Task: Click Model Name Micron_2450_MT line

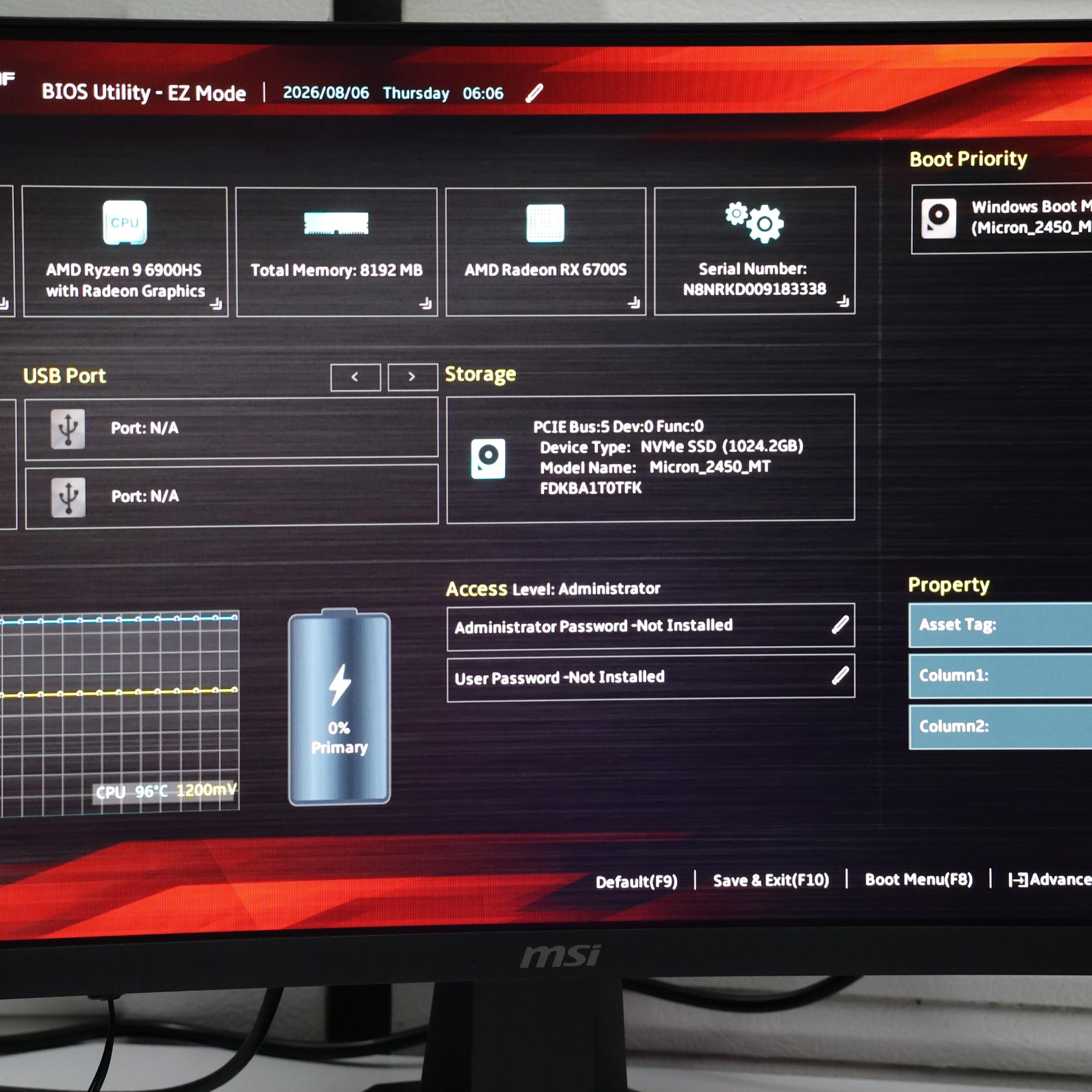Action: [x=655, y=467]
